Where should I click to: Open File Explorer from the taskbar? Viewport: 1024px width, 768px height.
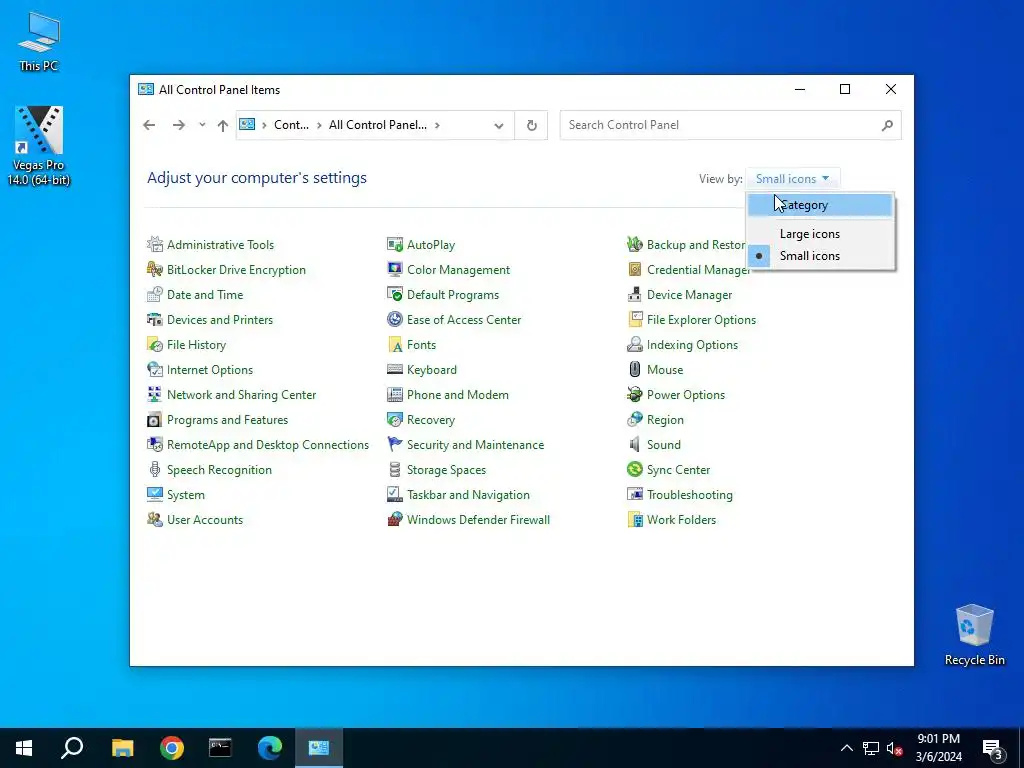click(122, 748)
